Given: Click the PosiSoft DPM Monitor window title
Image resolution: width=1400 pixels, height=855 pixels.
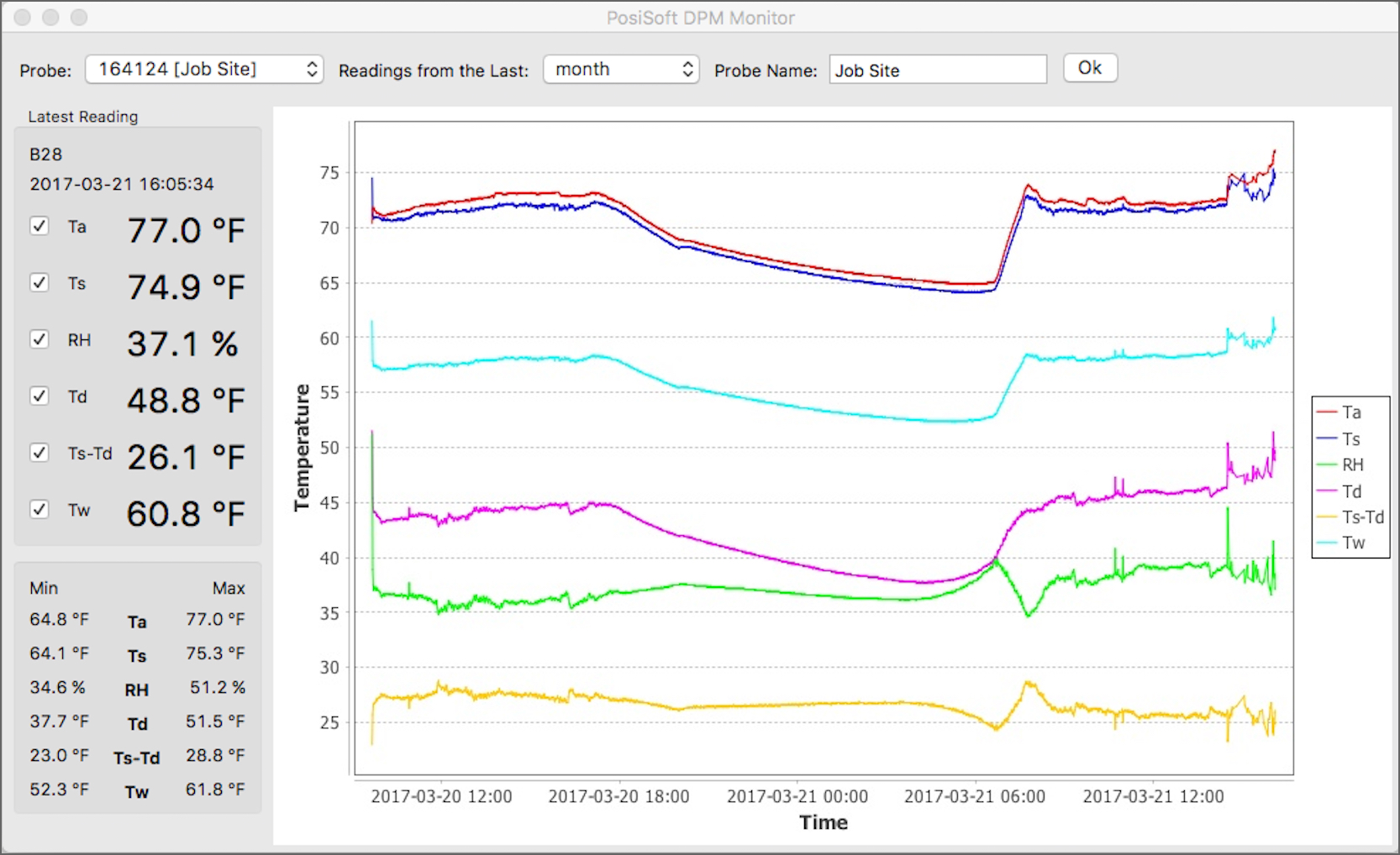Looking at the screenshot, I should pos(700,18).
